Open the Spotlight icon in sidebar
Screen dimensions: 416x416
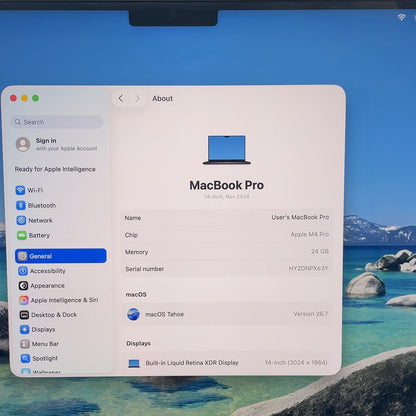(25, 358)
